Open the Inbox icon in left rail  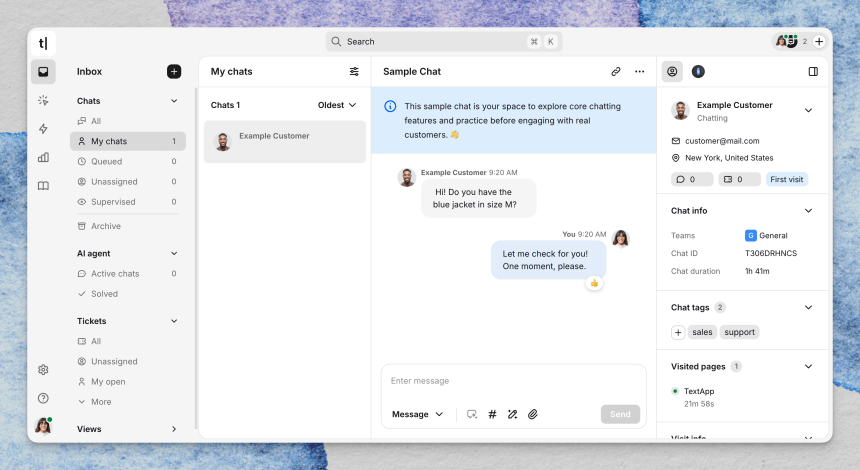(x=43, y=72)
